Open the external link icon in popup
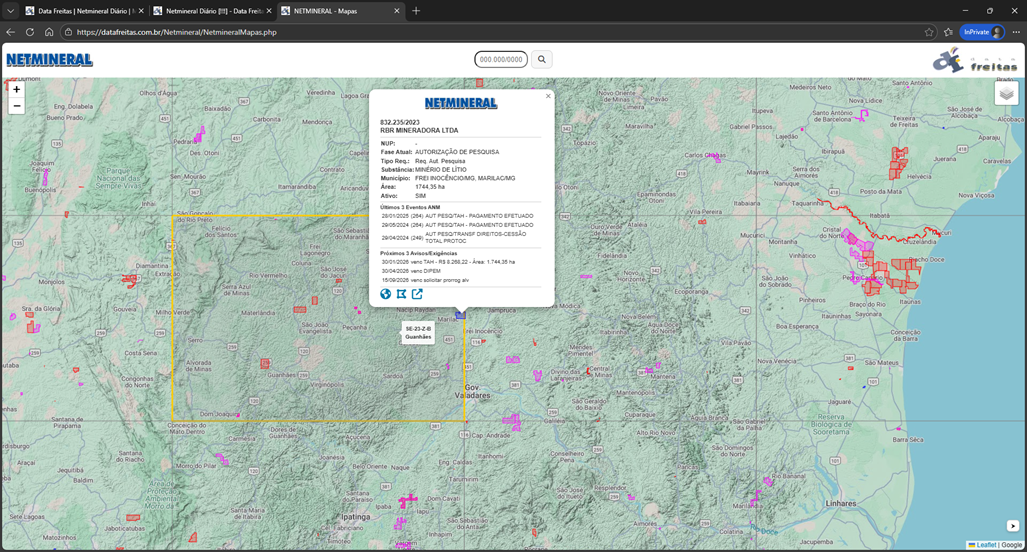The width and height of the screenshot is (1027, 552). (x=417, y=294)
